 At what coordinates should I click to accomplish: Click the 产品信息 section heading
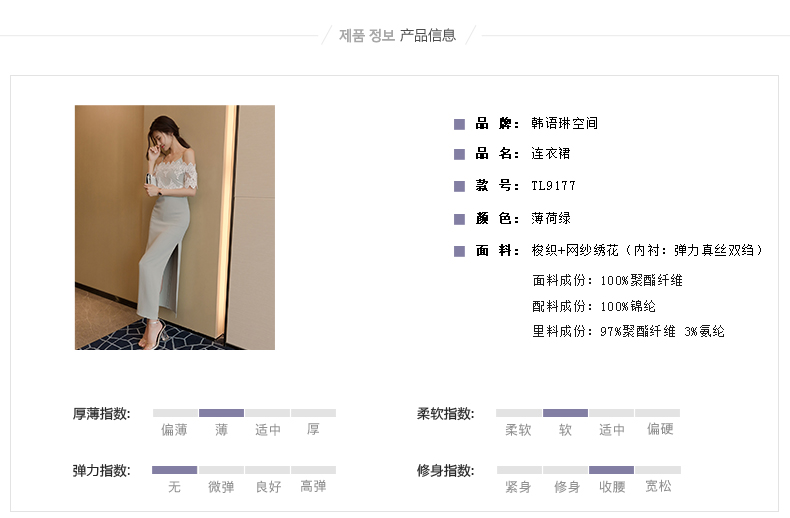point(428,35)
